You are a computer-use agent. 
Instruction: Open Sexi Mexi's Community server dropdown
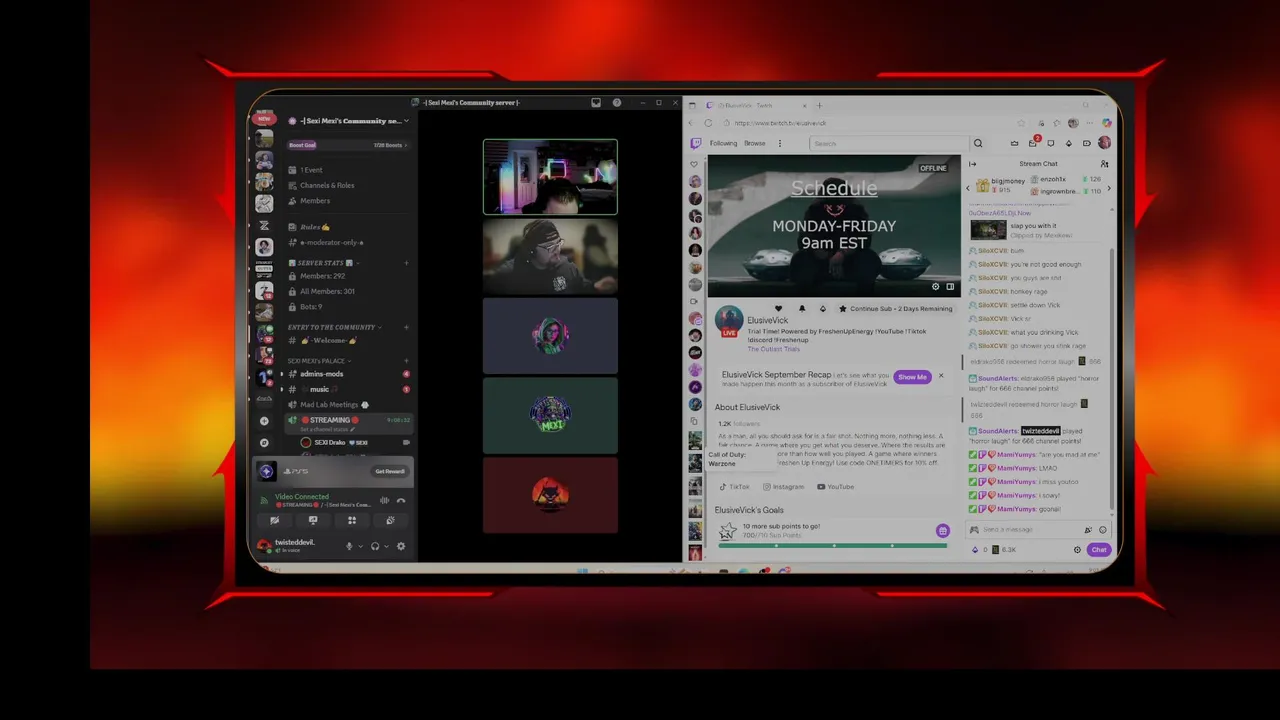347,121
